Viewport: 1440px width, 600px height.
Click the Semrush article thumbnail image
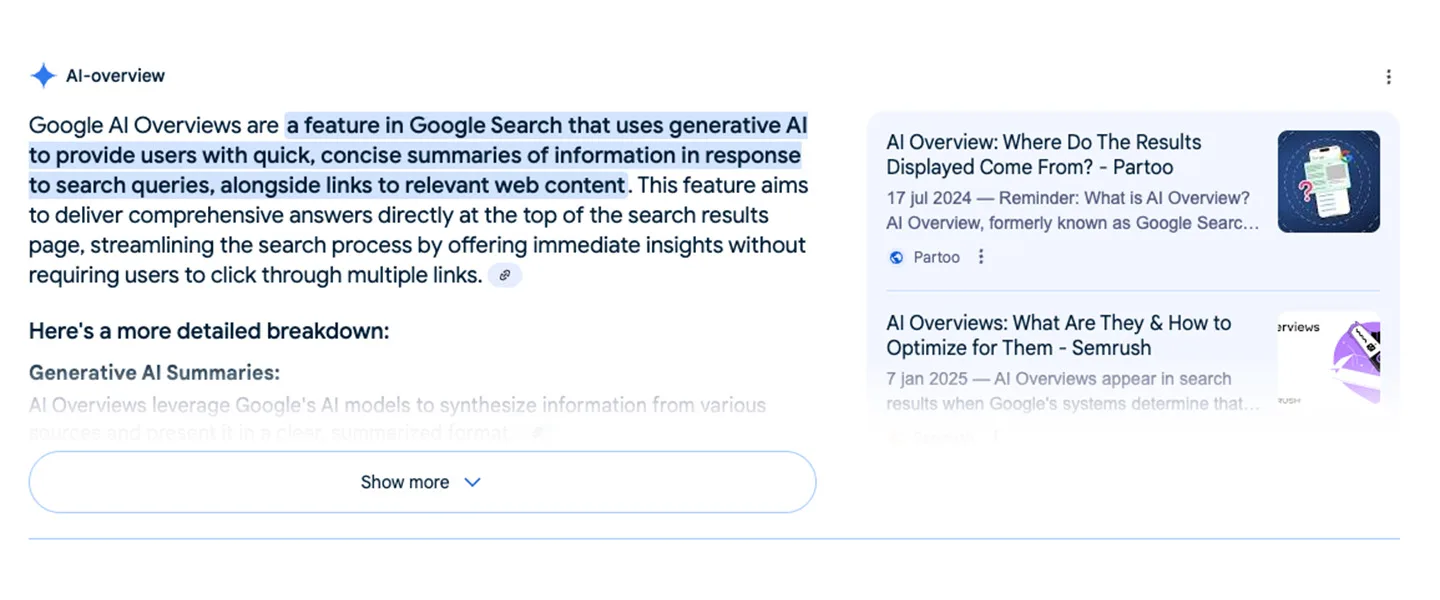coord(1328,358)
